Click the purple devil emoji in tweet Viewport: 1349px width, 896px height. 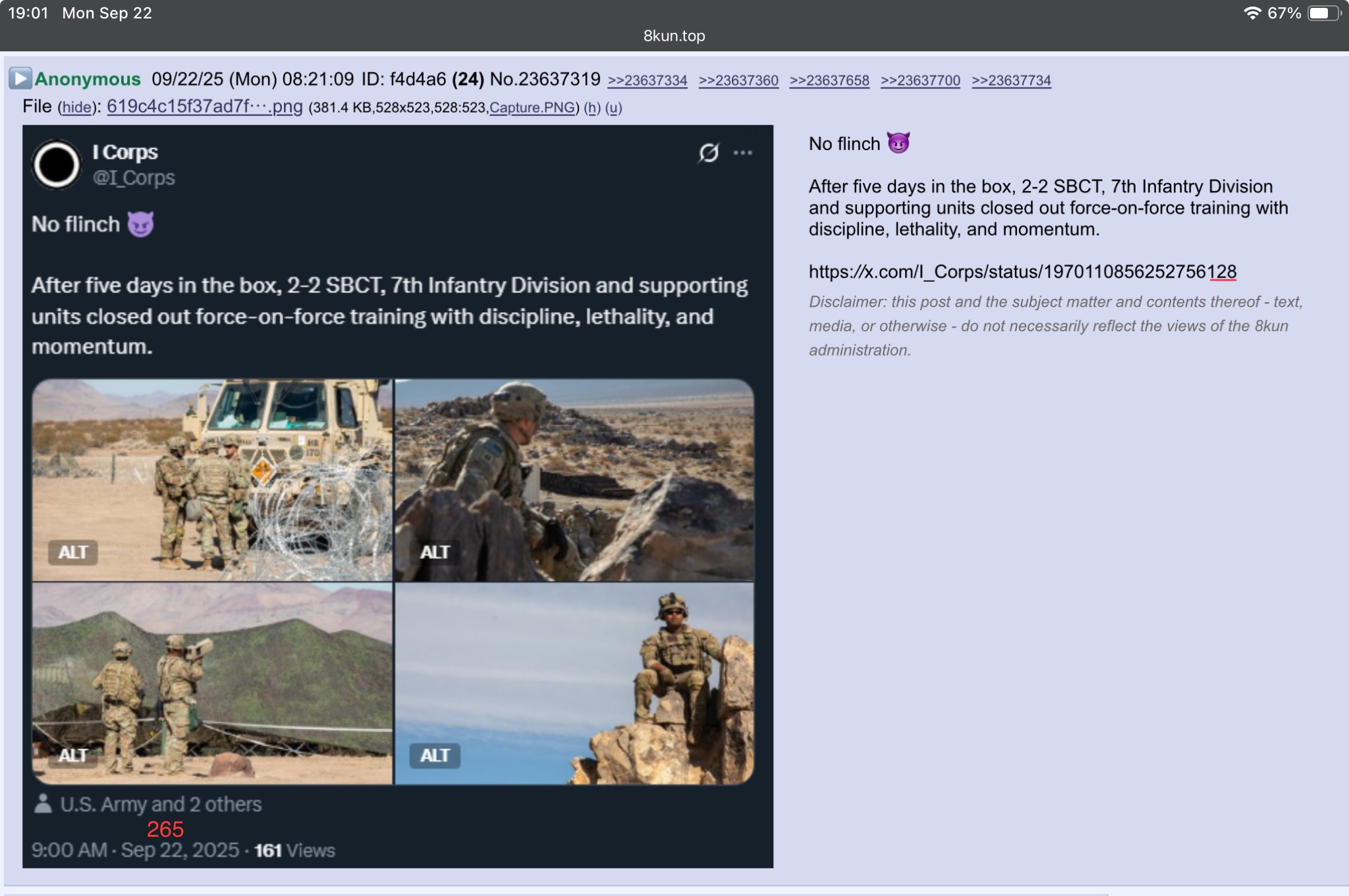pos(140,224)
